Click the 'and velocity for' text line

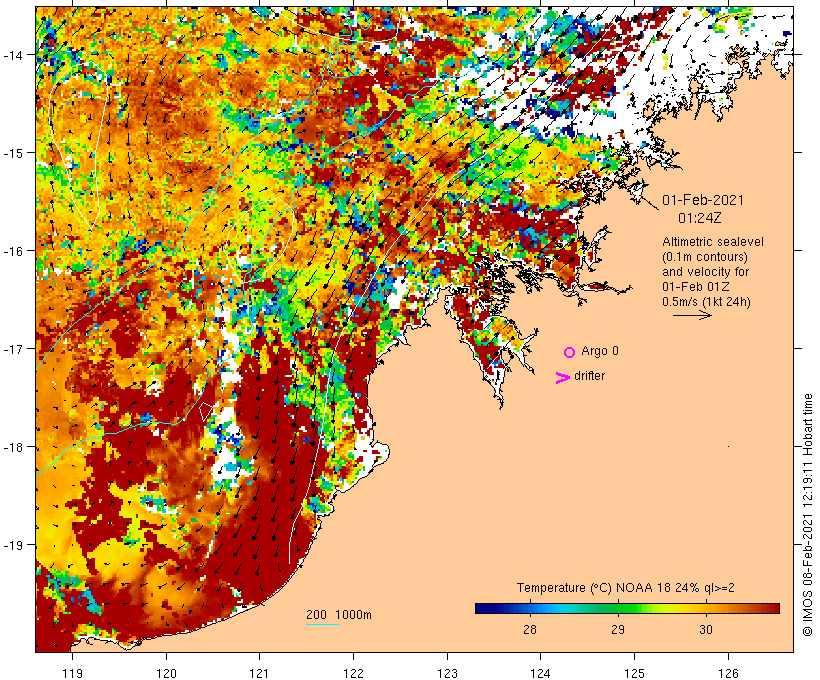point(705,272)
